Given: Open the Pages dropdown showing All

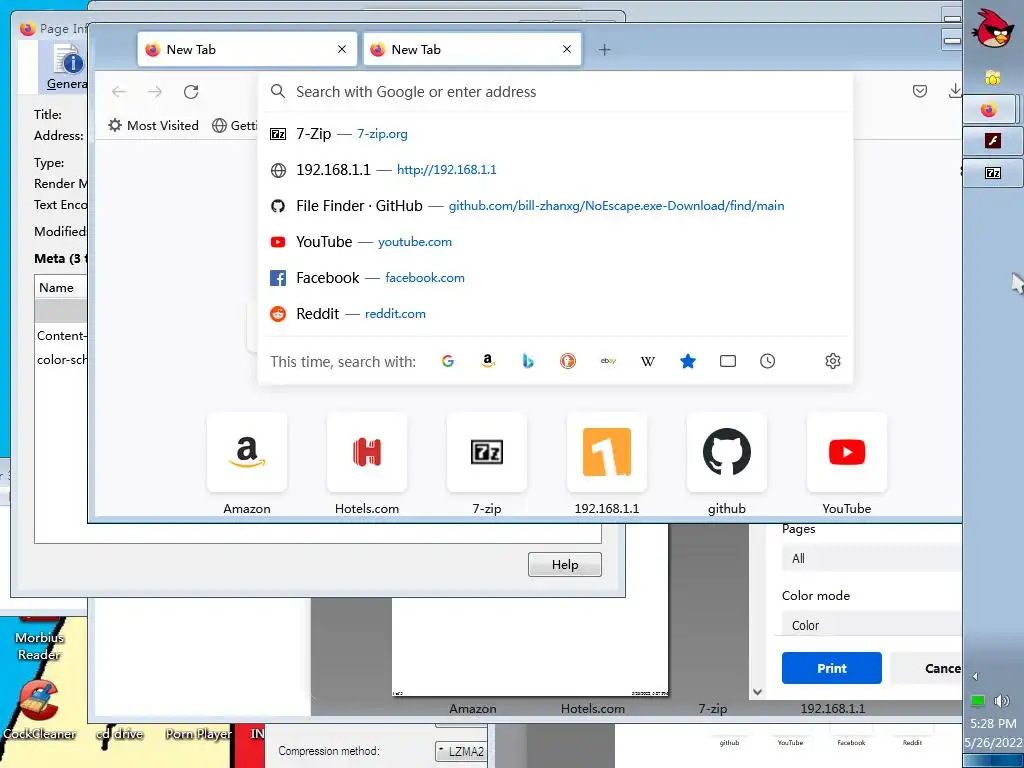Looking at the screenshot, I should click(872, 558).
